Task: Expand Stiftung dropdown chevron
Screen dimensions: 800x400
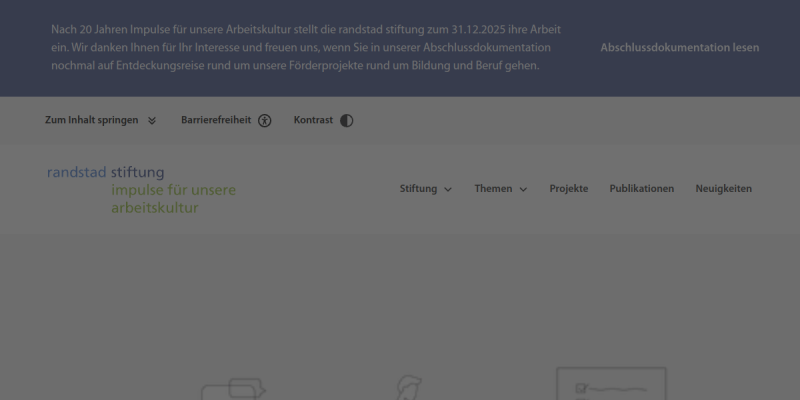Action: click(x=448, y=190)
